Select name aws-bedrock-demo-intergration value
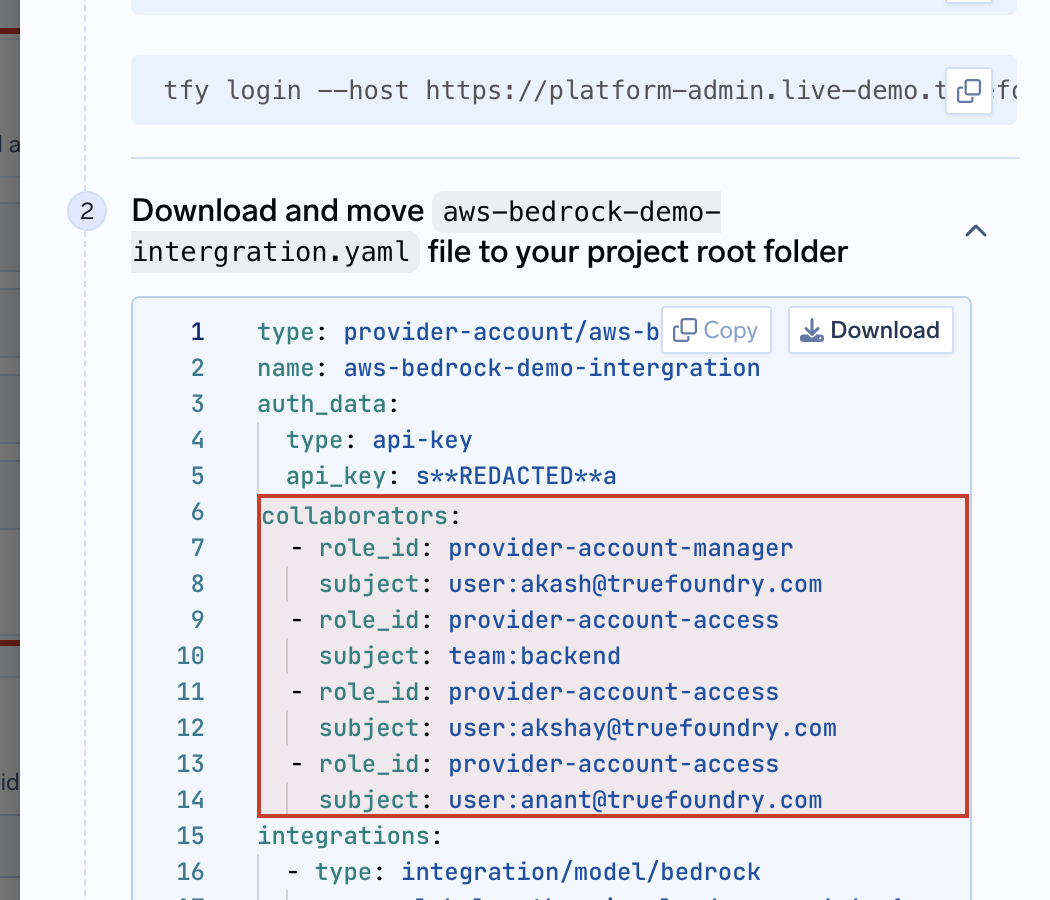Screen dimensions: 1050x900 click(552, 368)
